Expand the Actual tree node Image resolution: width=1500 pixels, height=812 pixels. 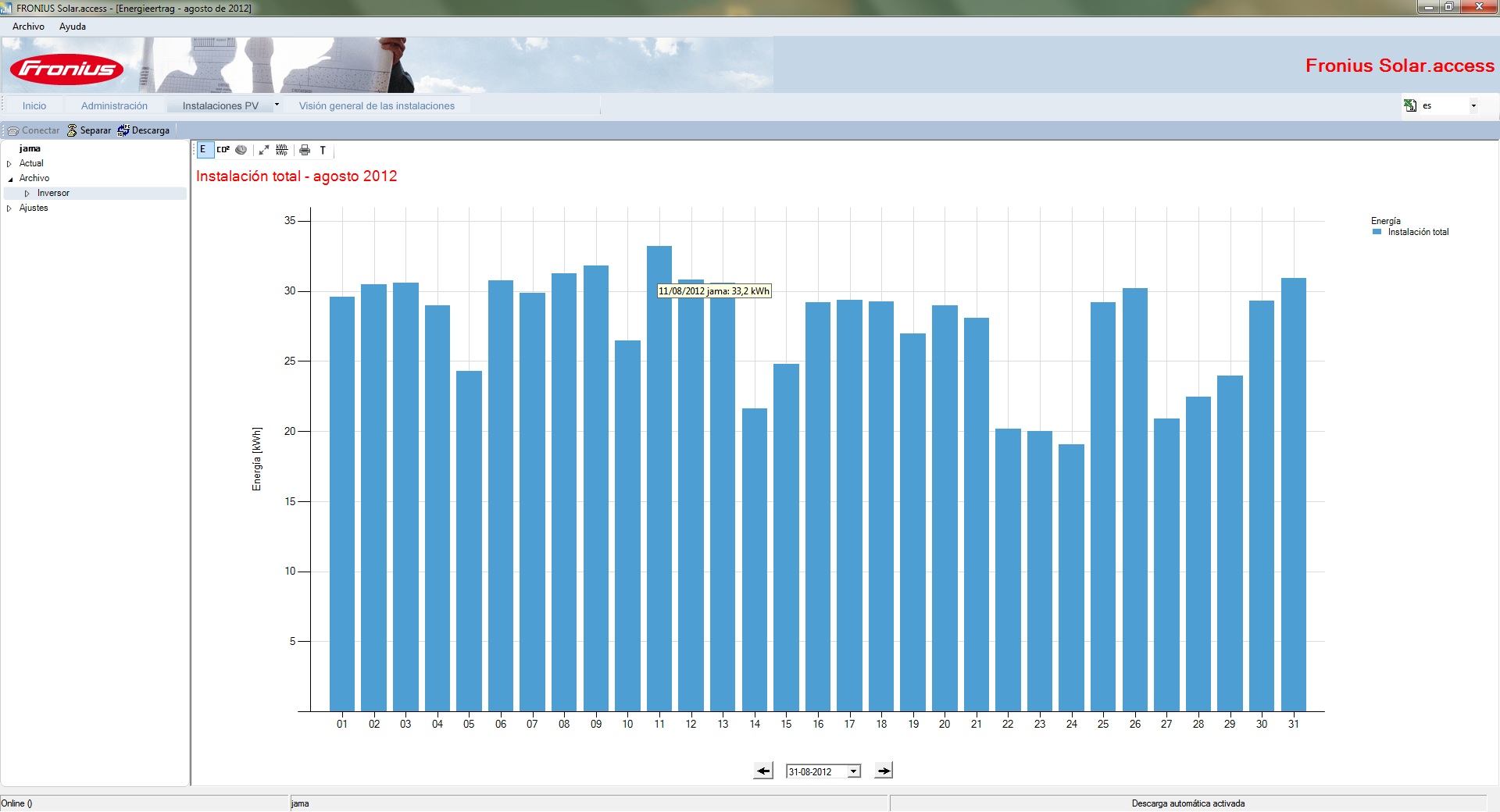9,164
